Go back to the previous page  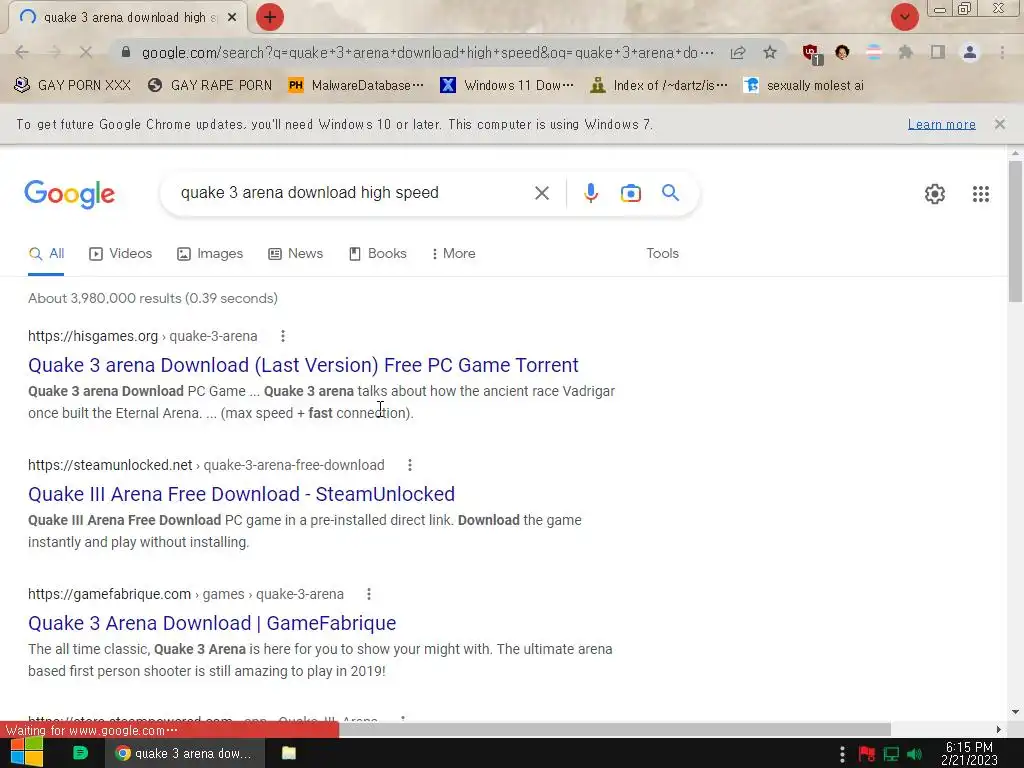22,52
